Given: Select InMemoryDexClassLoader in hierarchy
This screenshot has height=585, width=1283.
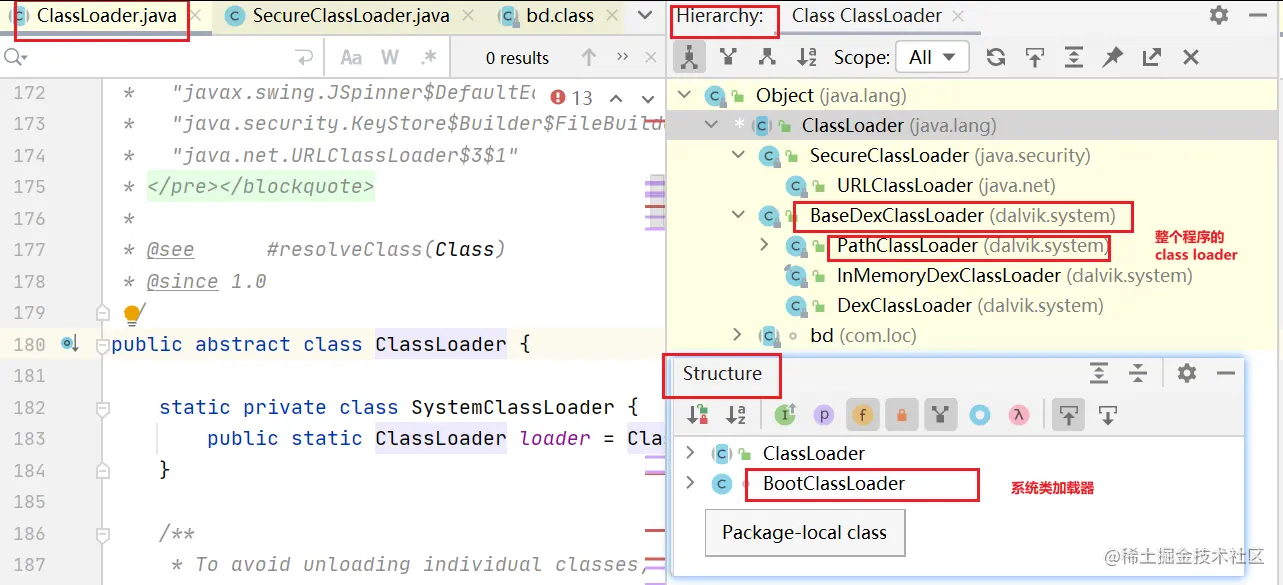Looking at the screenshot, I should (1015, 275).
